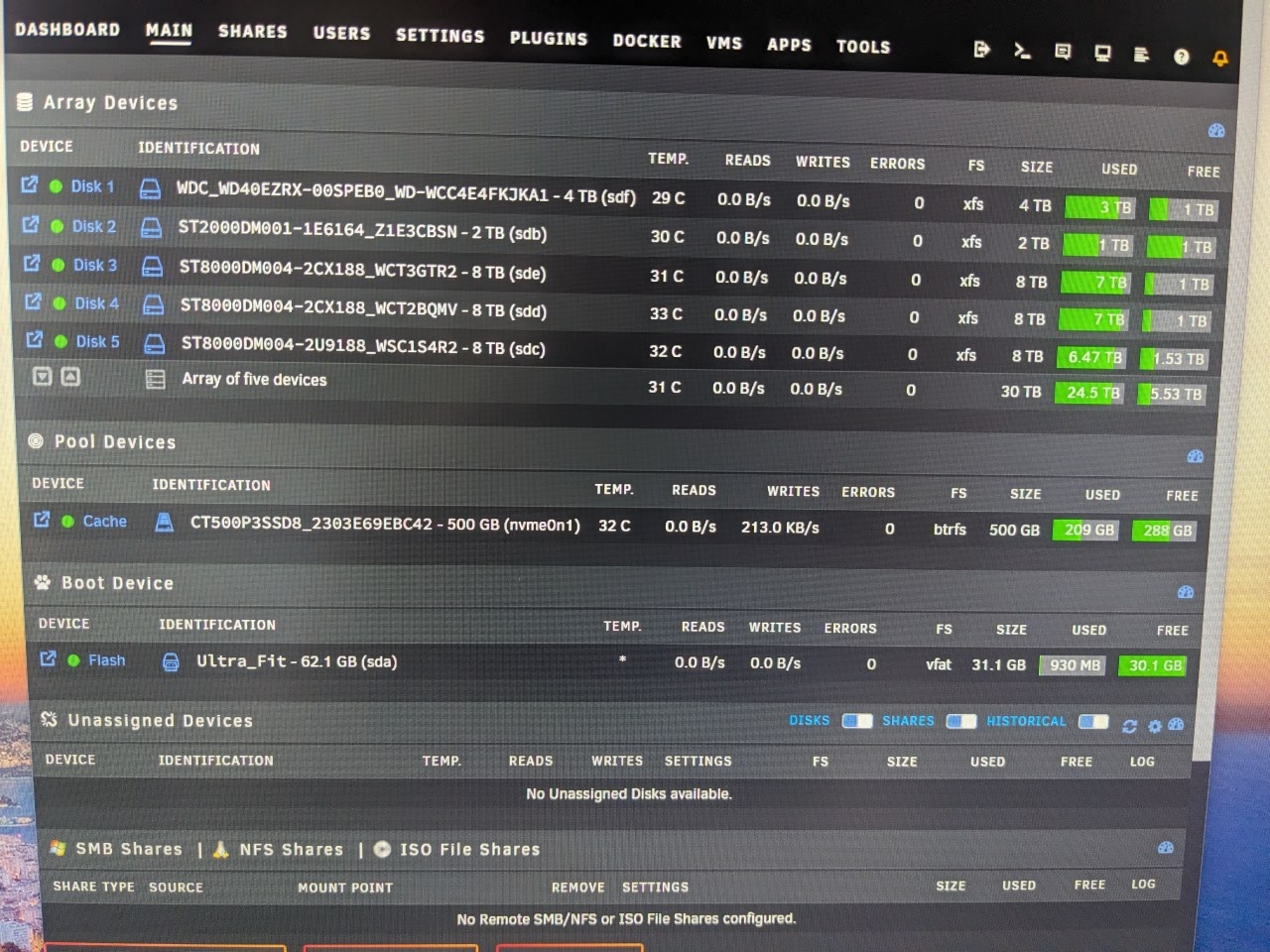Open the terminal icon in top bar
The image size is (1270, 952).
pos(1022,51)
